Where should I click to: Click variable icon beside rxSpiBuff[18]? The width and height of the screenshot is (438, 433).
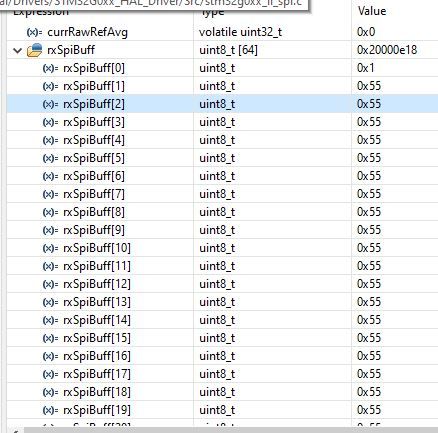[50, 392]
